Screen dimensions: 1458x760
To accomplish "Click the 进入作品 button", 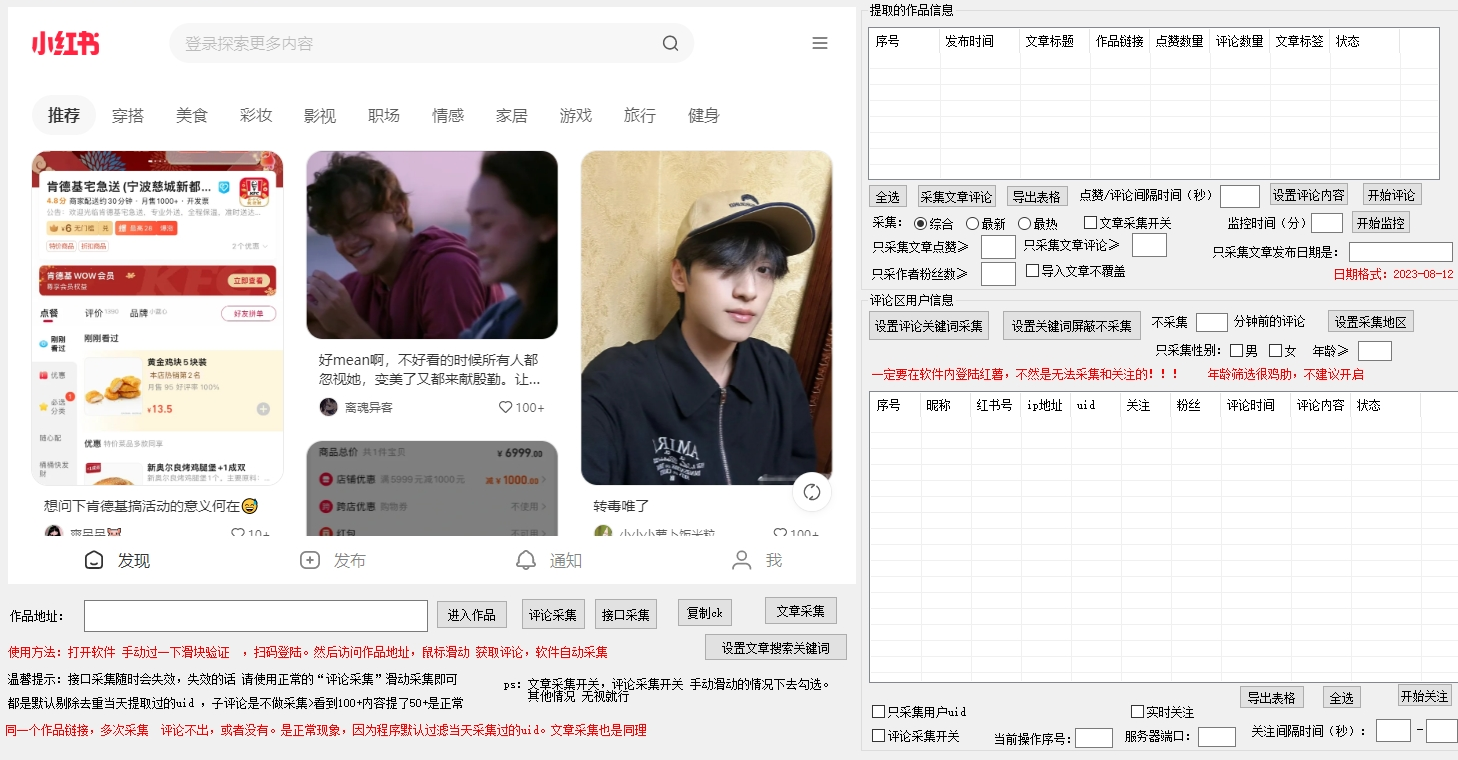I will point(471,614).
